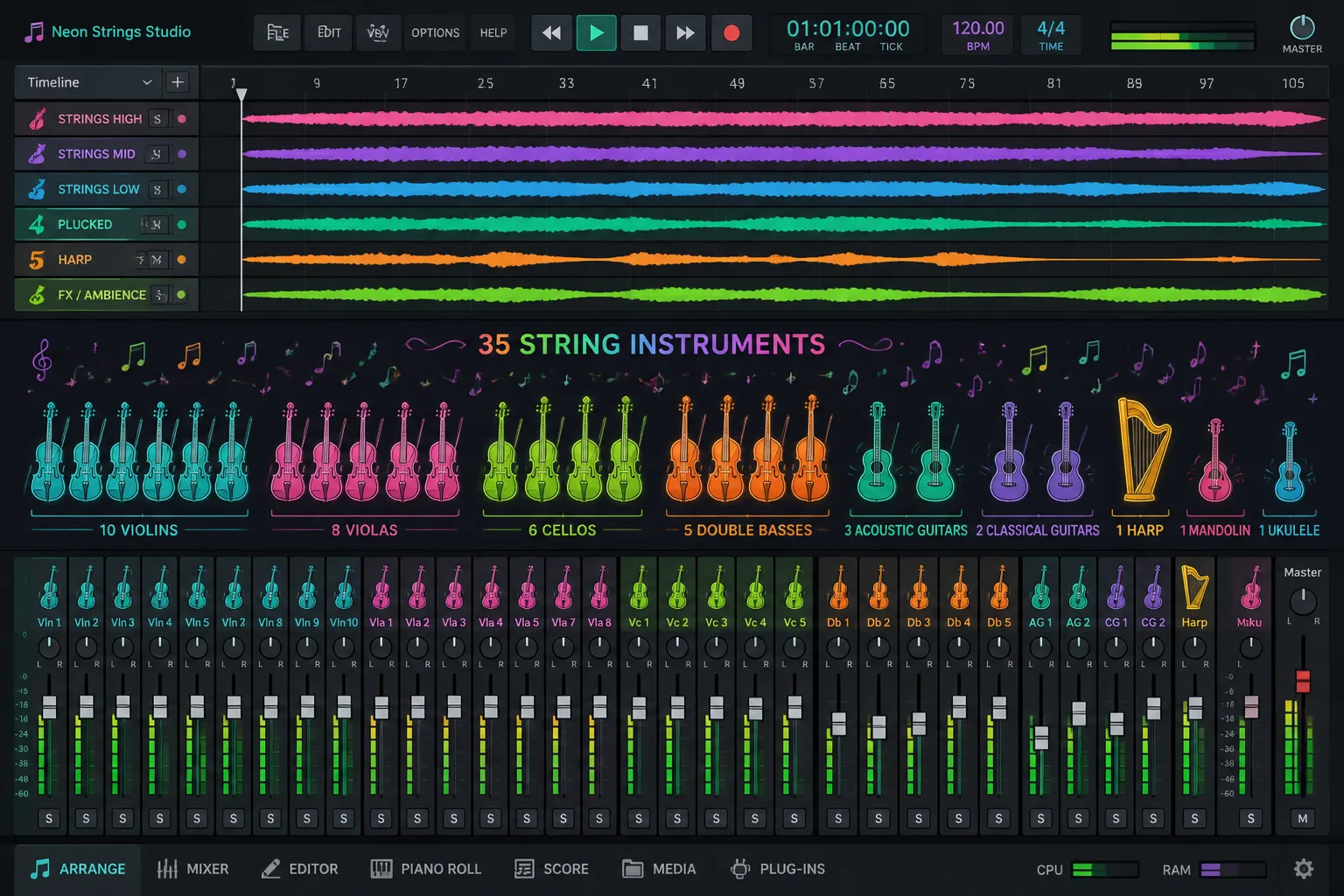The image size is (1344, 896).
Task: Select the pink mandolin illustration
Action: click(1214, 459)
